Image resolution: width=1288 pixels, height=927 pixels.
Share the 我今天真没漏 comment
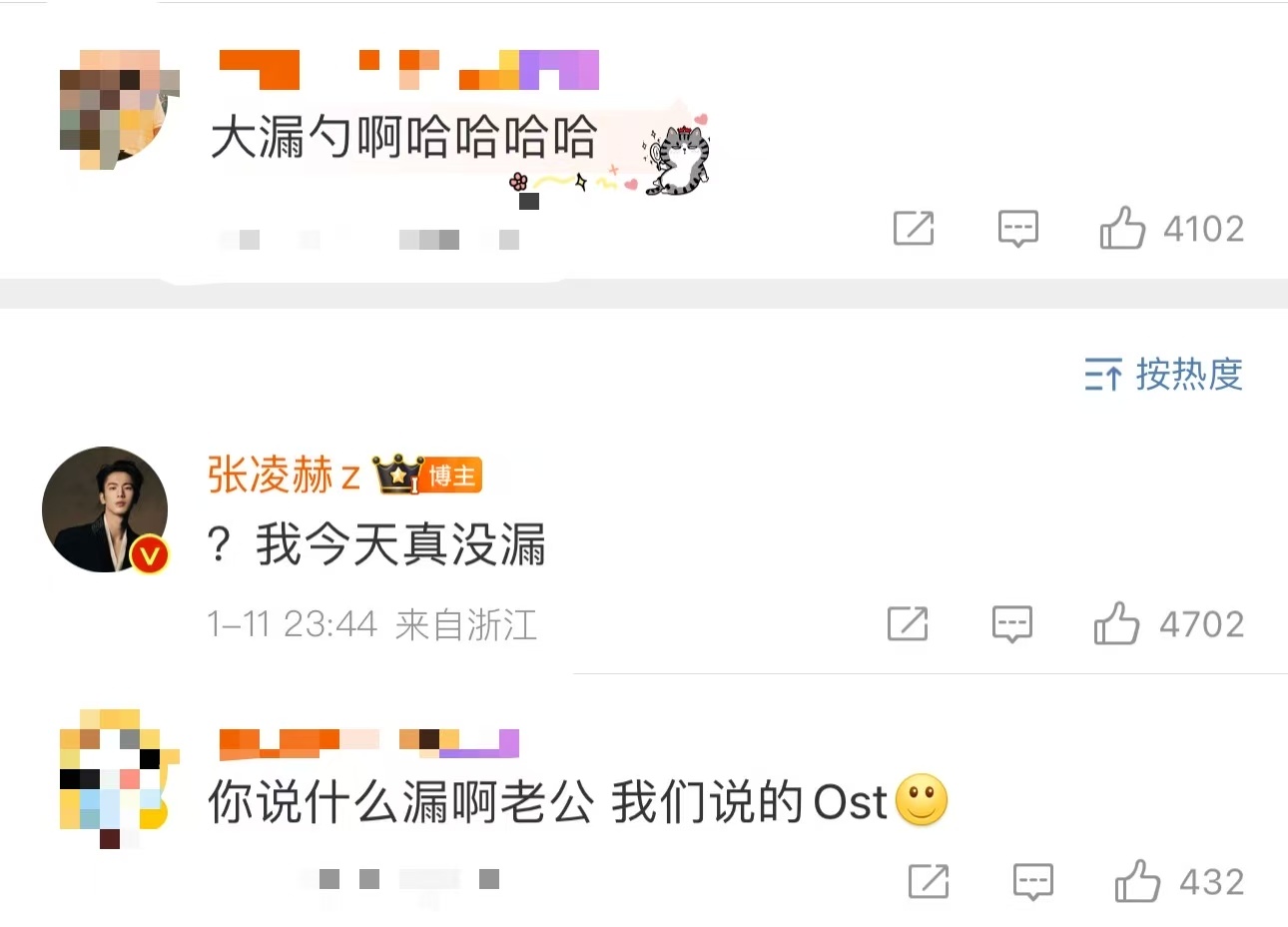pos(908,624)
